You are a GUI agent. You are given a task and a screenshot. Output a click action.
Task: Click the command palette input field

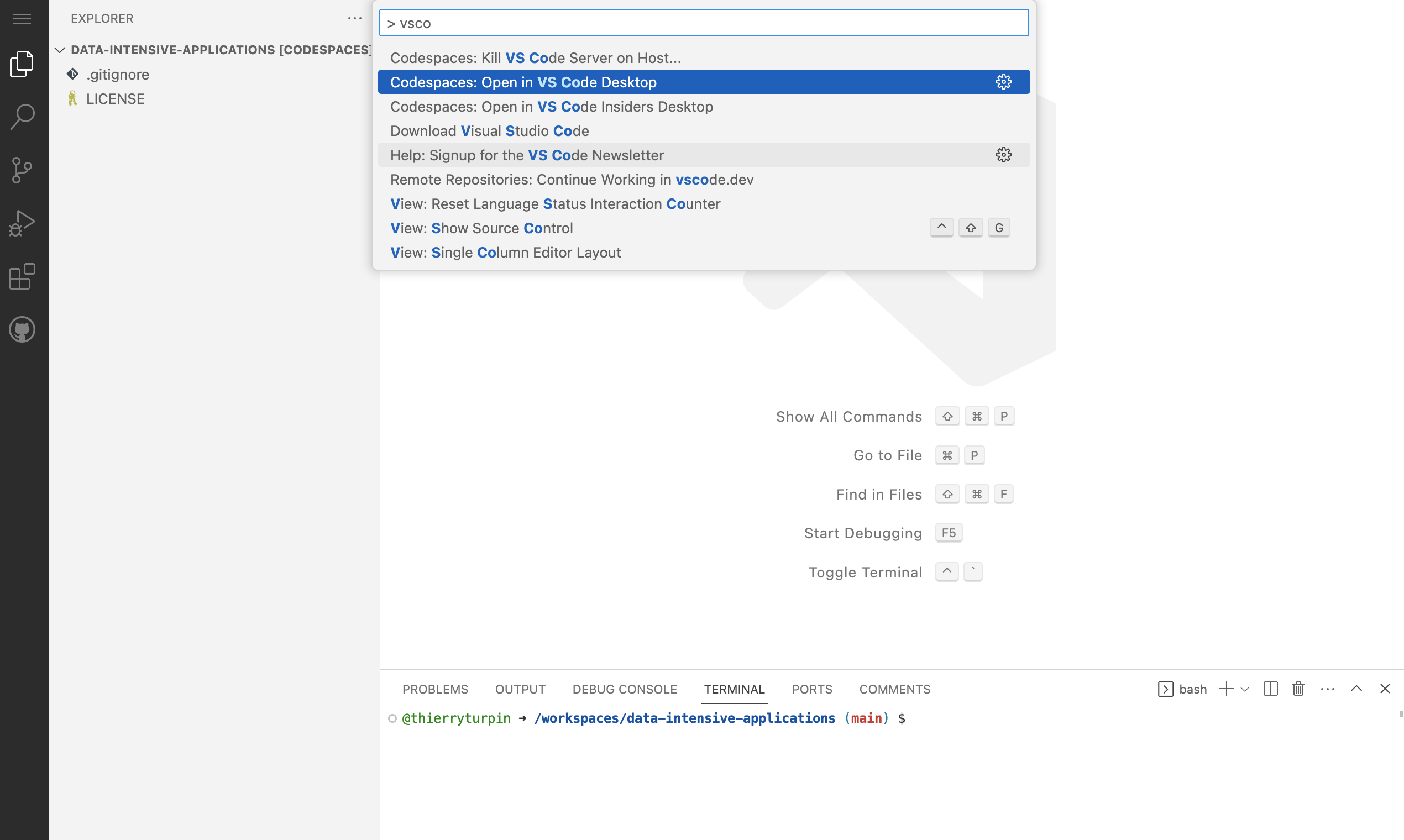coord(703,23)
